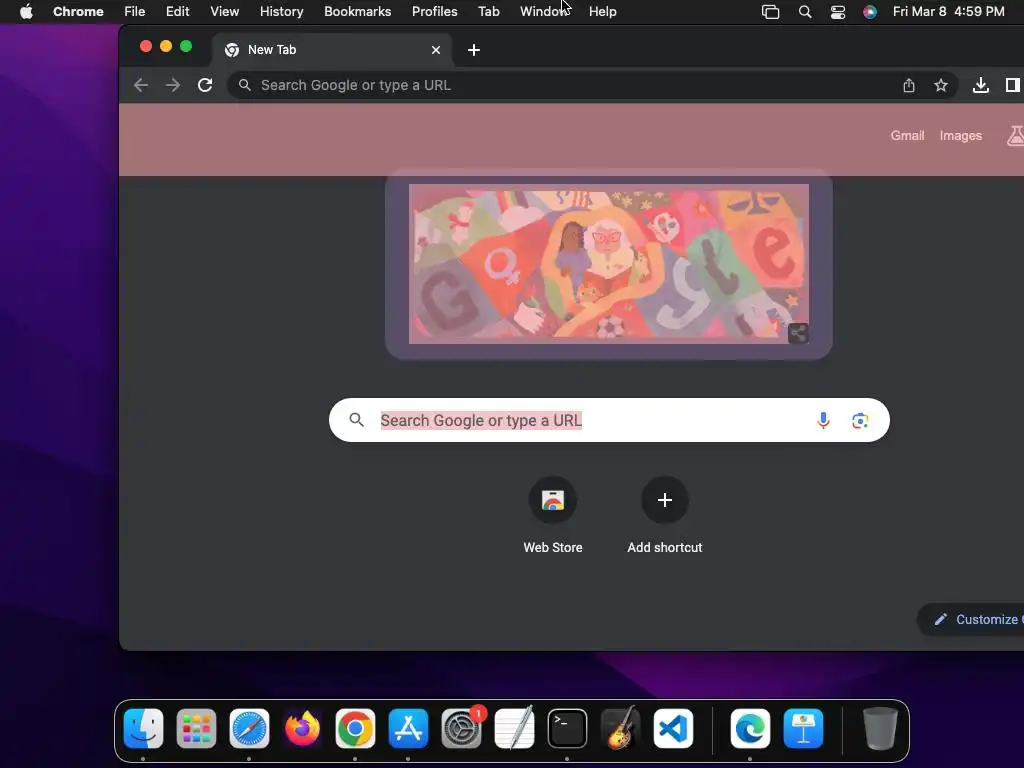Open the Help menu
This screenshot has width=1024, height=768.
tap(602, 12)
